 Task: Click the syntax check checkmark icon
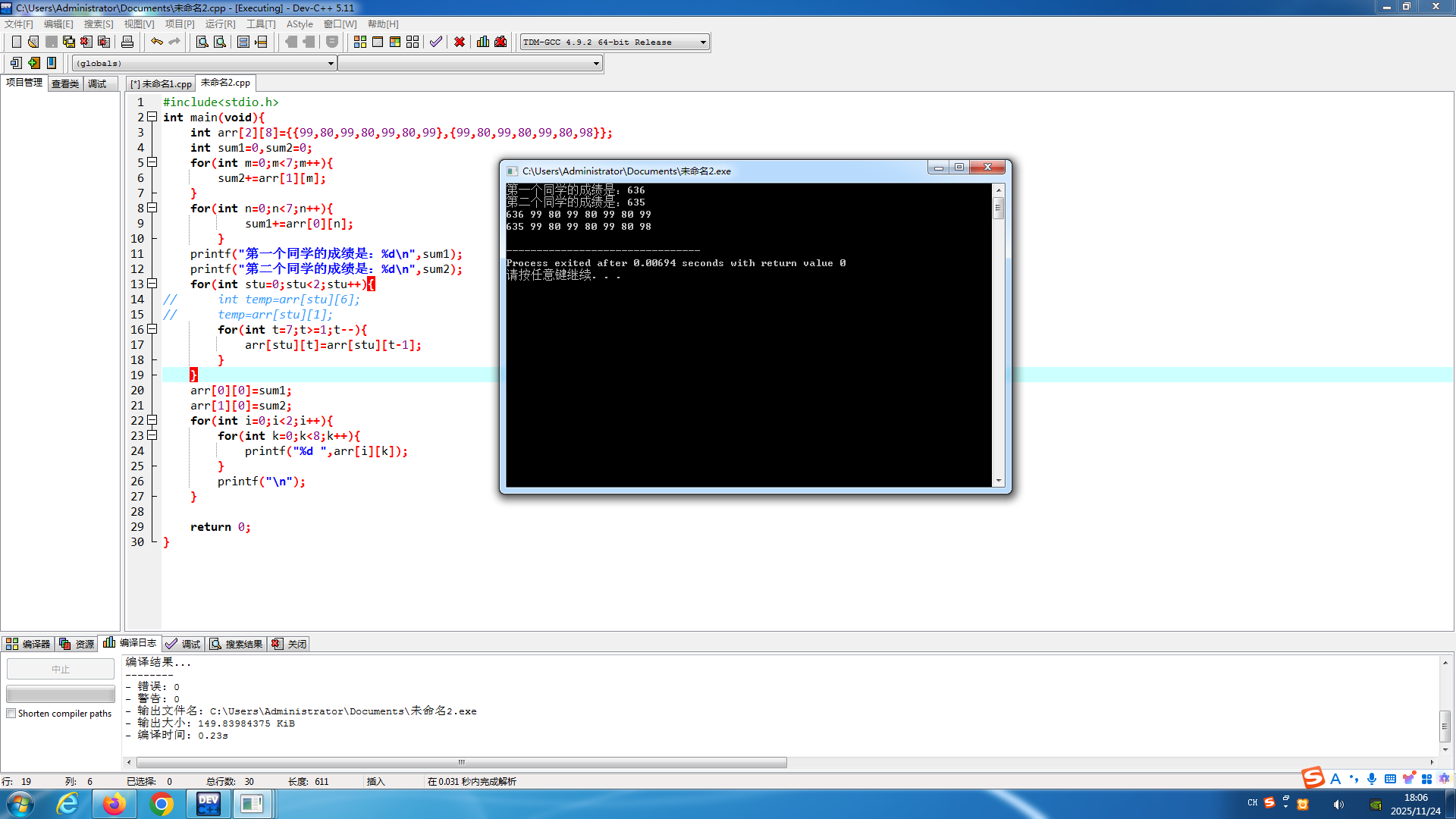[x=436, y=42]
